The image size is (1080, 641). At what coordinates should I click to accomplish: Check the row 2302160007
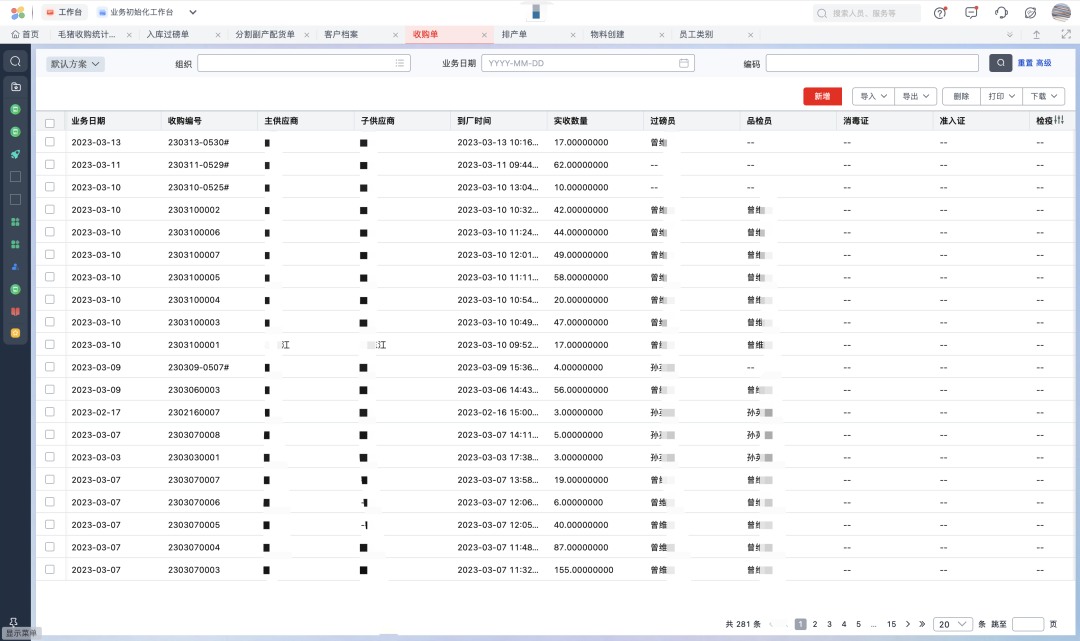[50, 412]
